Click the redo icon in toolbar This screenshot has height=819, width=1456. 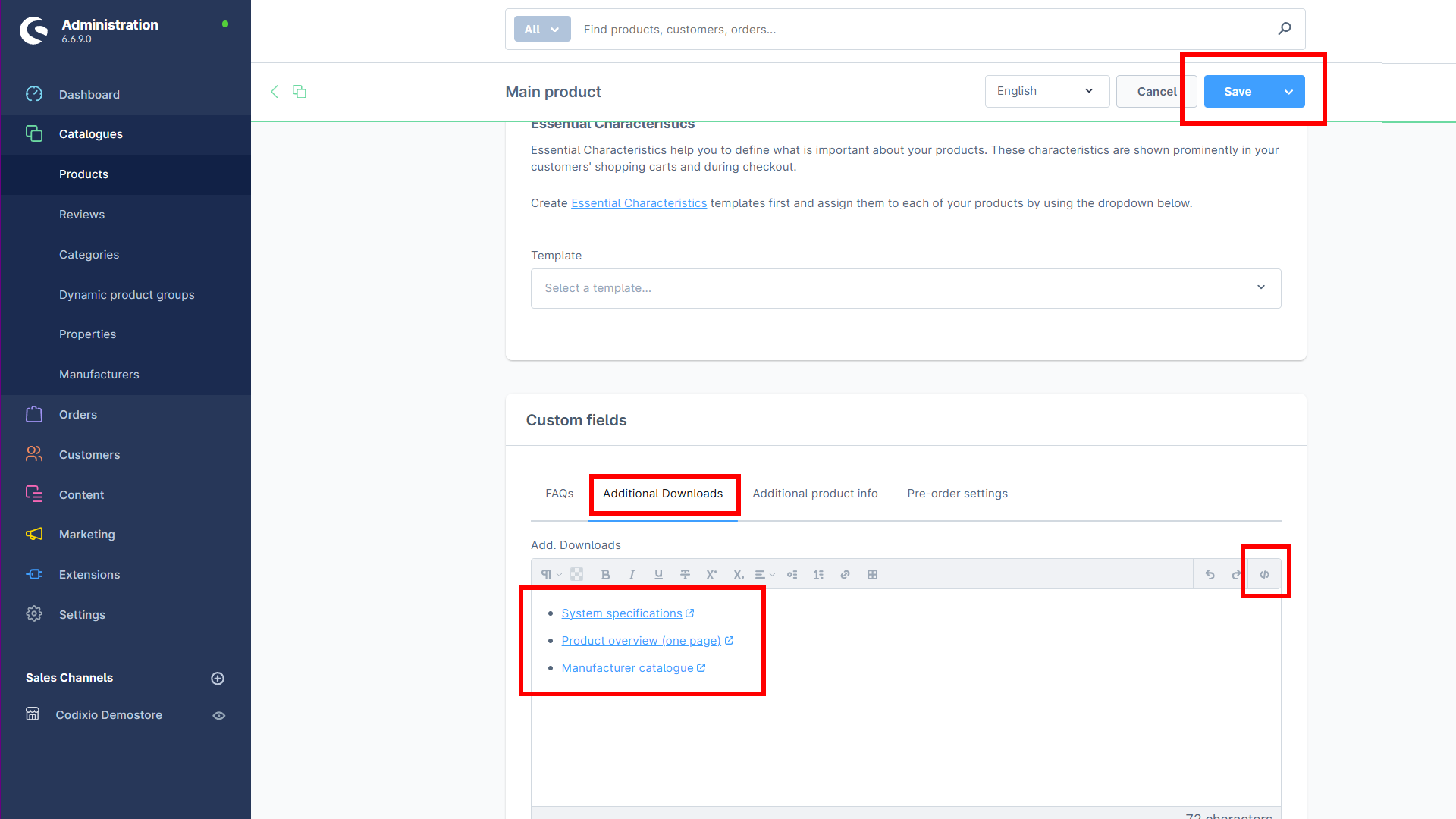(x=1236, y=573)
